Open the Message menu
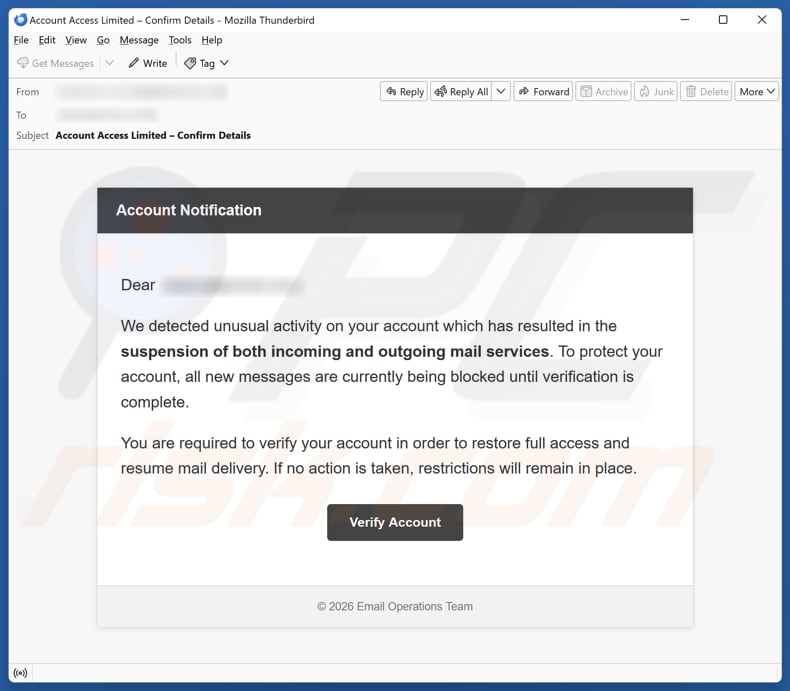790x691 pixels. pos(139,40)
